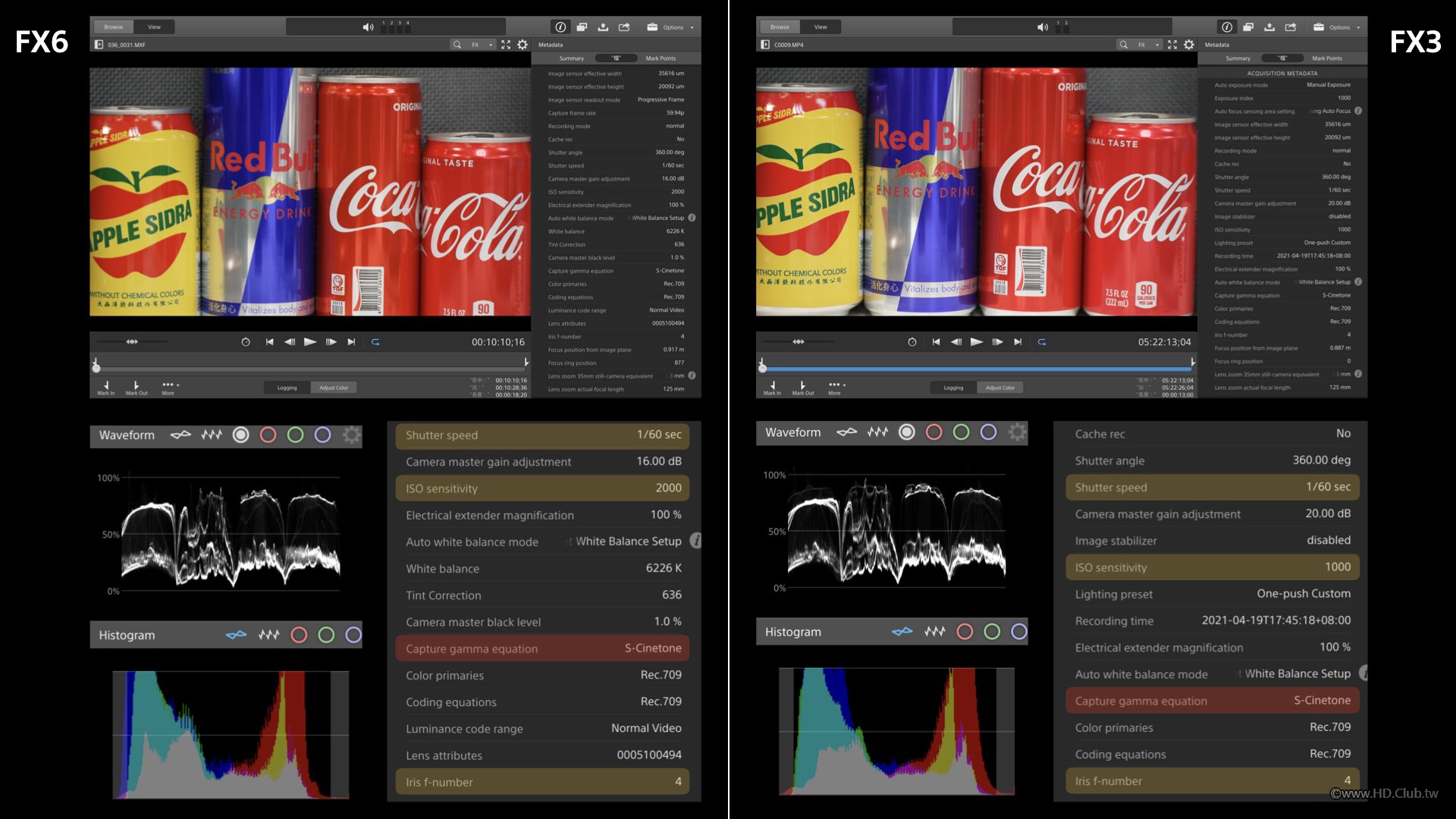This screenshot has width=1456, height=819.
Task: Play the FX3 clip
Action: click(x=977, y=342)
